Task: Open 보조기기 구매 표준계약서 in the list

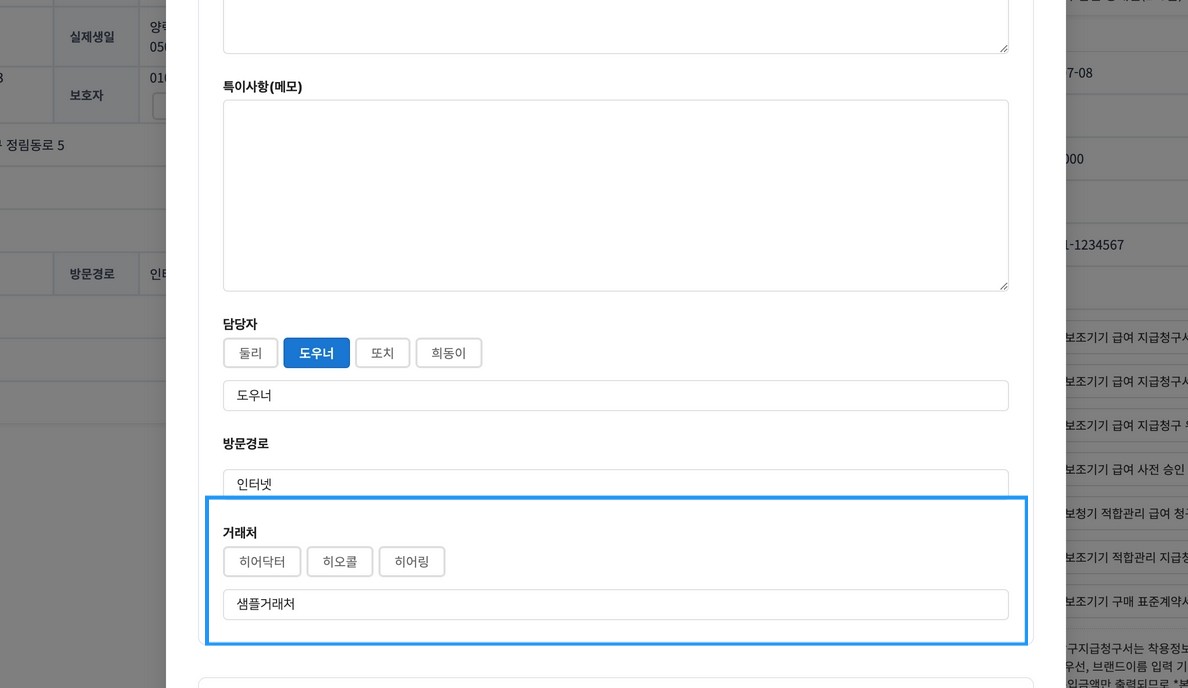Action: point(1126,601)
